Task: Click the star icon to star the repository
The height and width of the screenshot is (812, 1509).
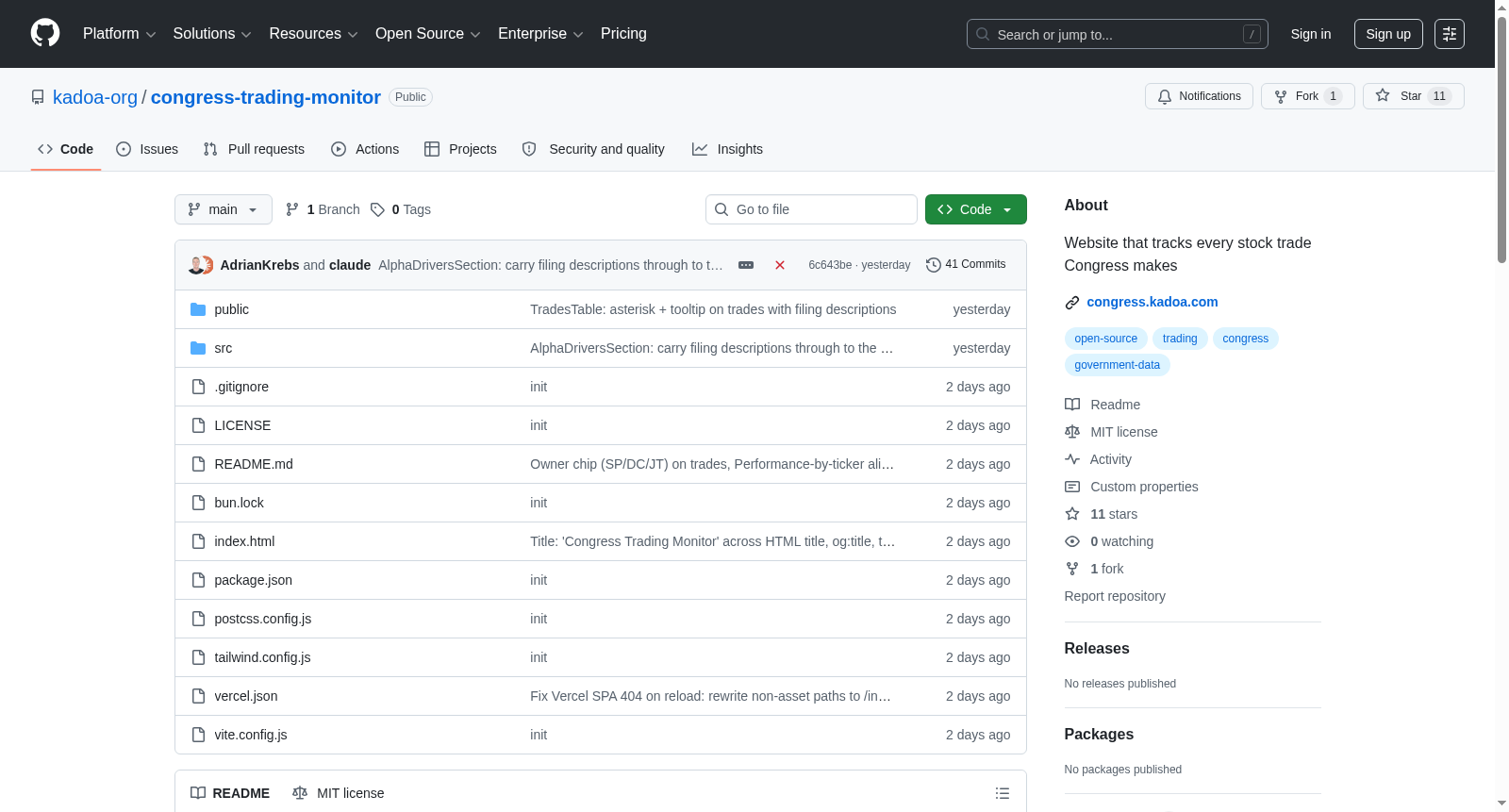Action: (x=1383, y=95)
